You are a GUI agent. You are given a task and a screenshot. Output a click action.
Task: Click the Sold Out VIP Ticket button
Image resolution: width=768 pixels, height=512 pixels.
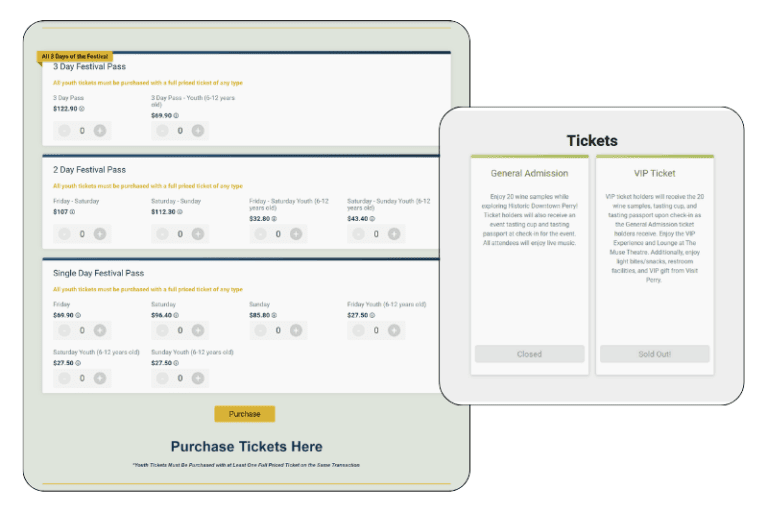[655, 354]
